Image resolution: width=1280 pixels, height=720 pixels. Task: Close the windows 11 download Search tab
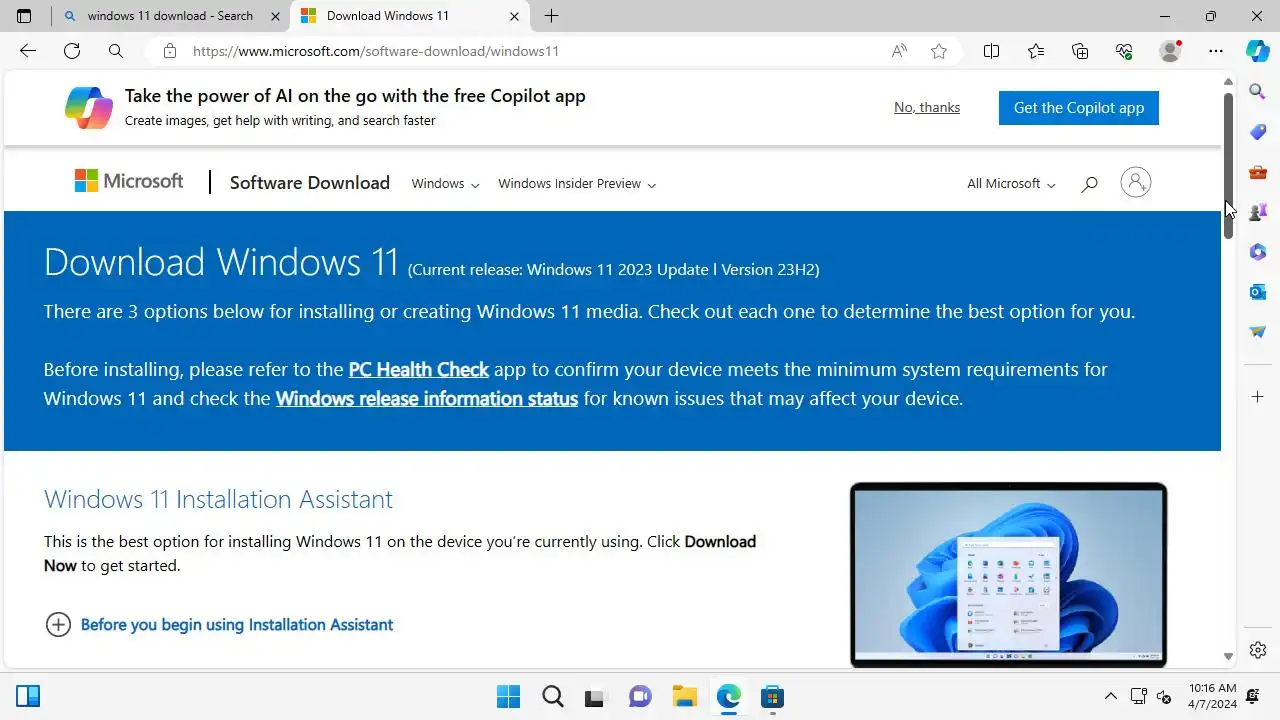click(x=276, y=16)
